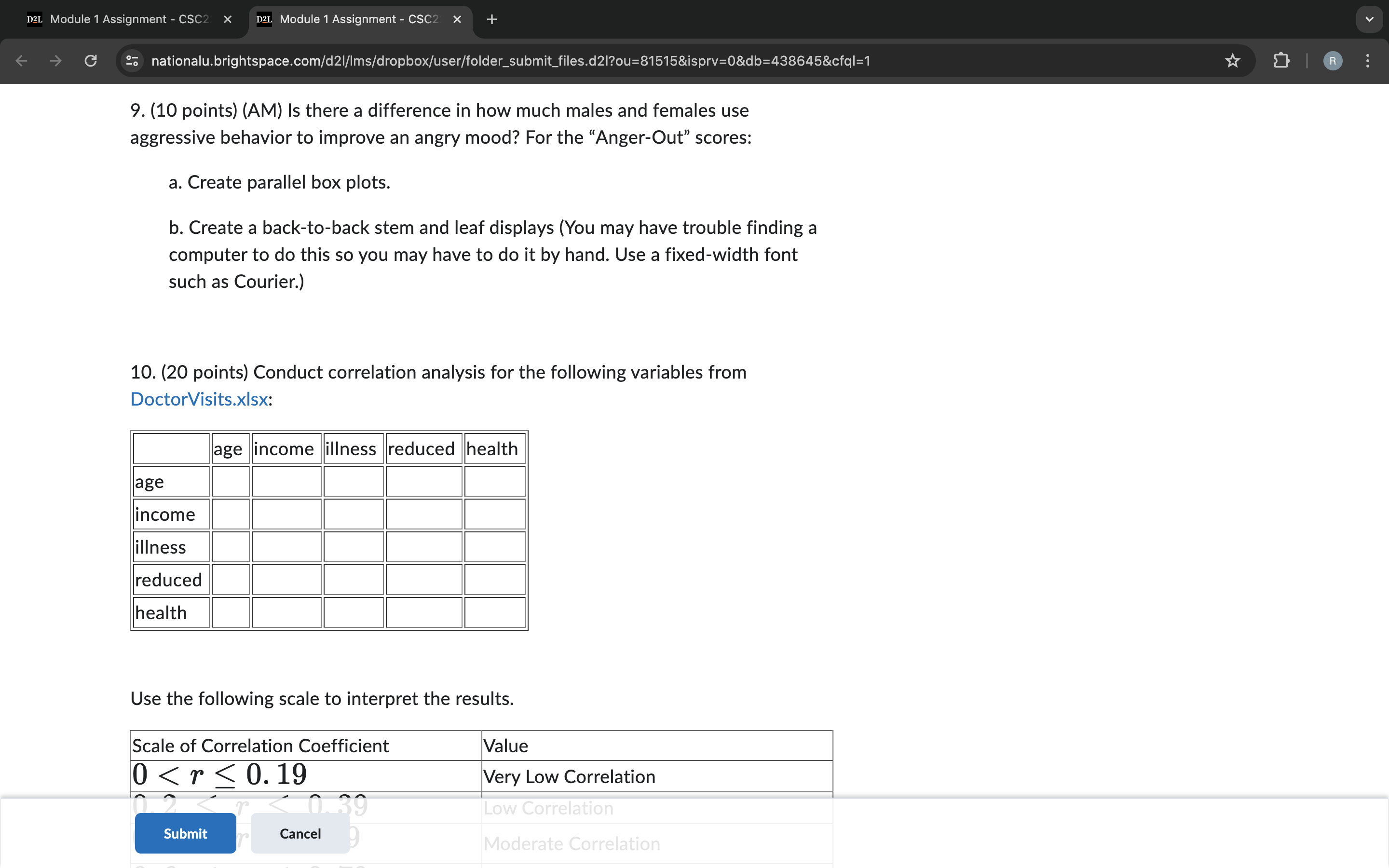
Task: Expand the browser tab list dropdown
Action: click(x=1370, y=19)
